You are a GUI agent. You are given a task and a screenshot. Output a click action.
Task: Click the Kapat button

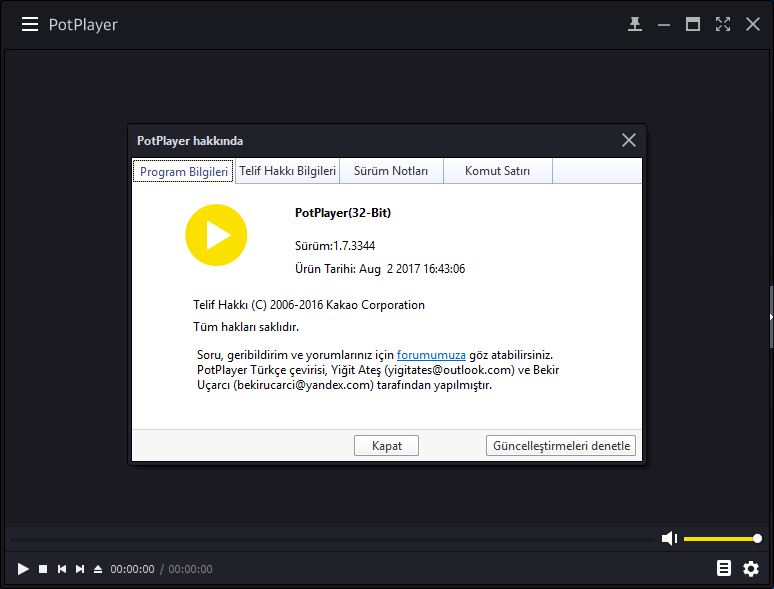point(387,446)
